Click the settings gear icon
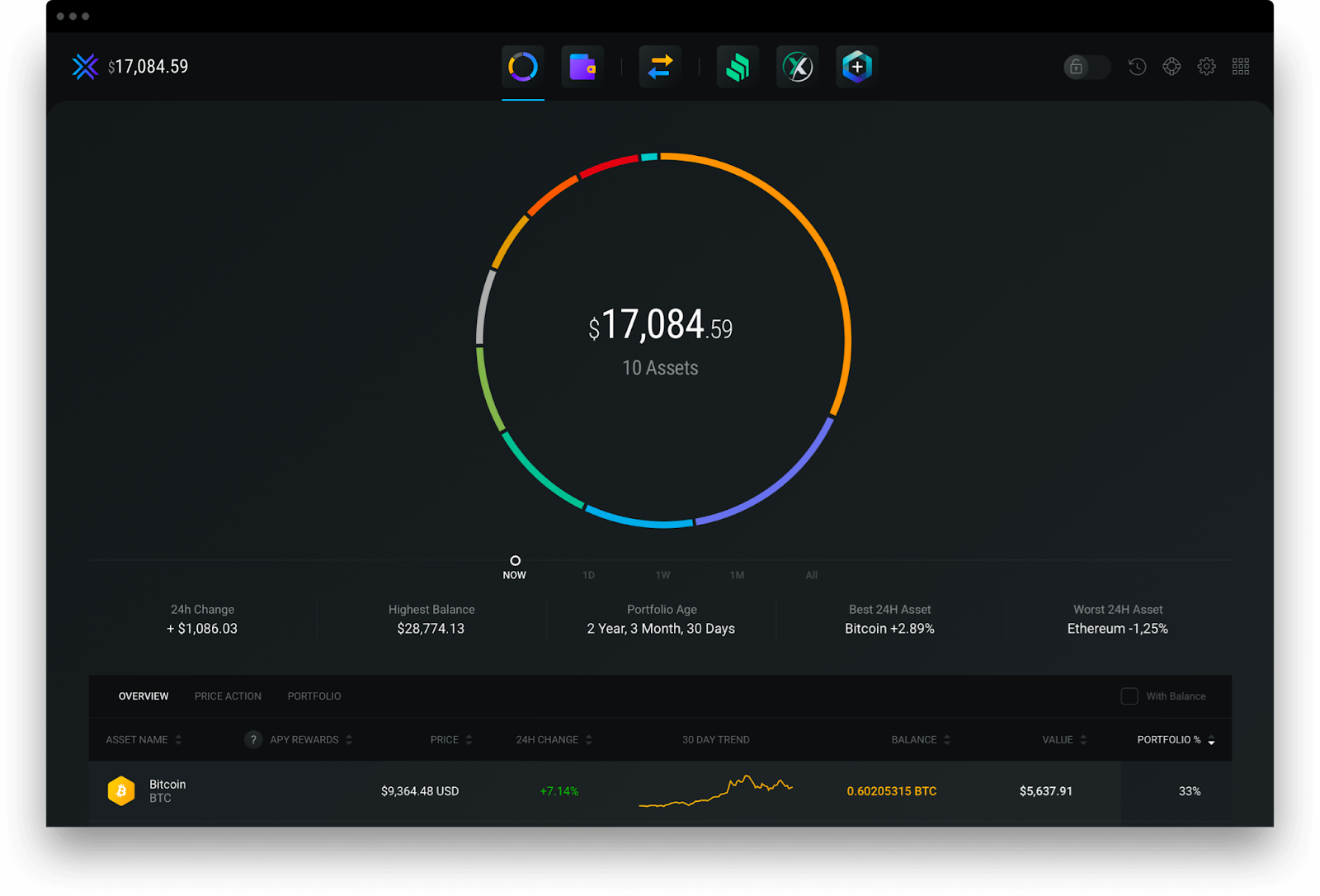Screen dimensions: 1320x896 click(x=1206, y=67)
